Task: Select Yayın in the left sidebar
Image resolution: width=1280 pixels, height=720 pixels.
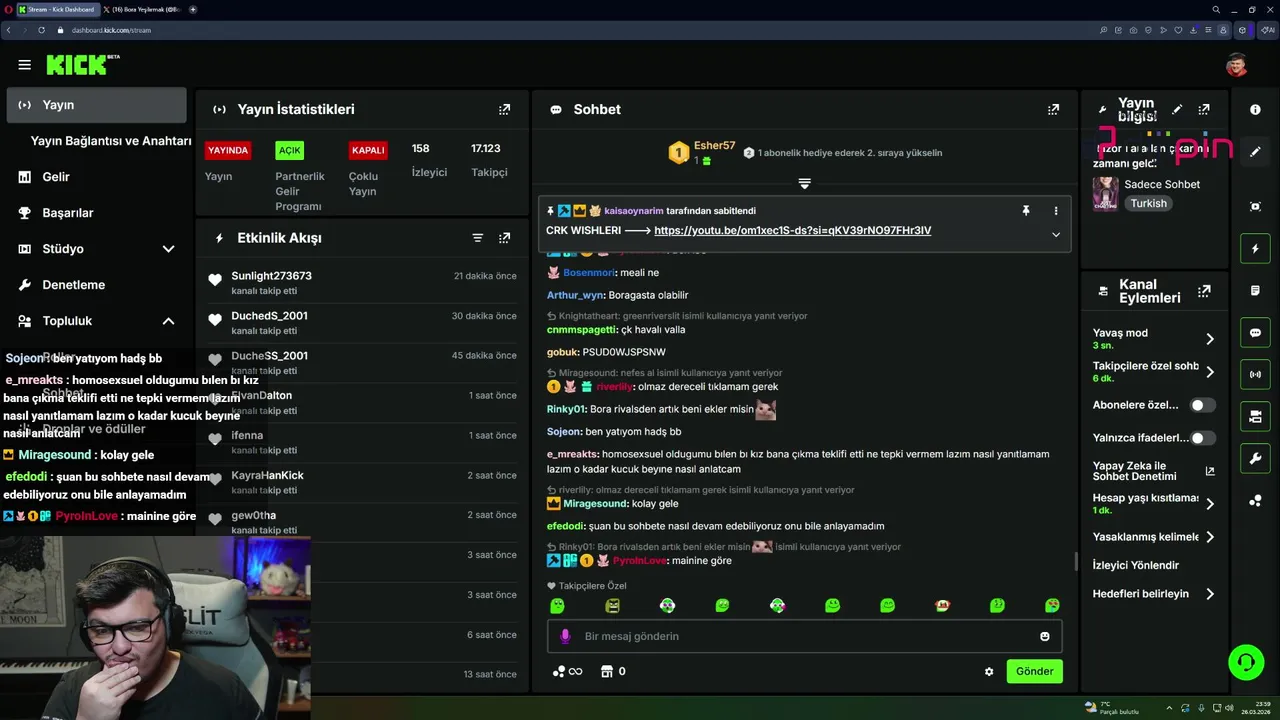Action: (96, 105)
